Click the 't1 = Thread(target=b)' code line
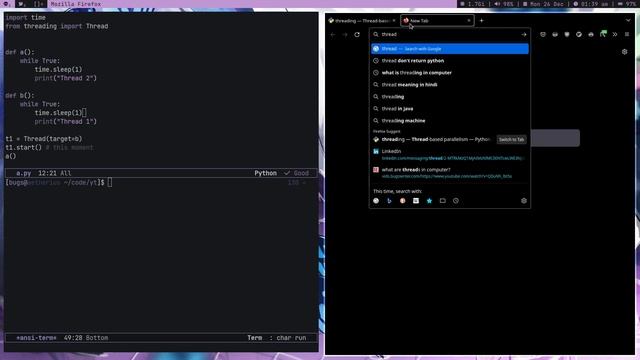The image size is (640, 360). [x=44, y=139]
